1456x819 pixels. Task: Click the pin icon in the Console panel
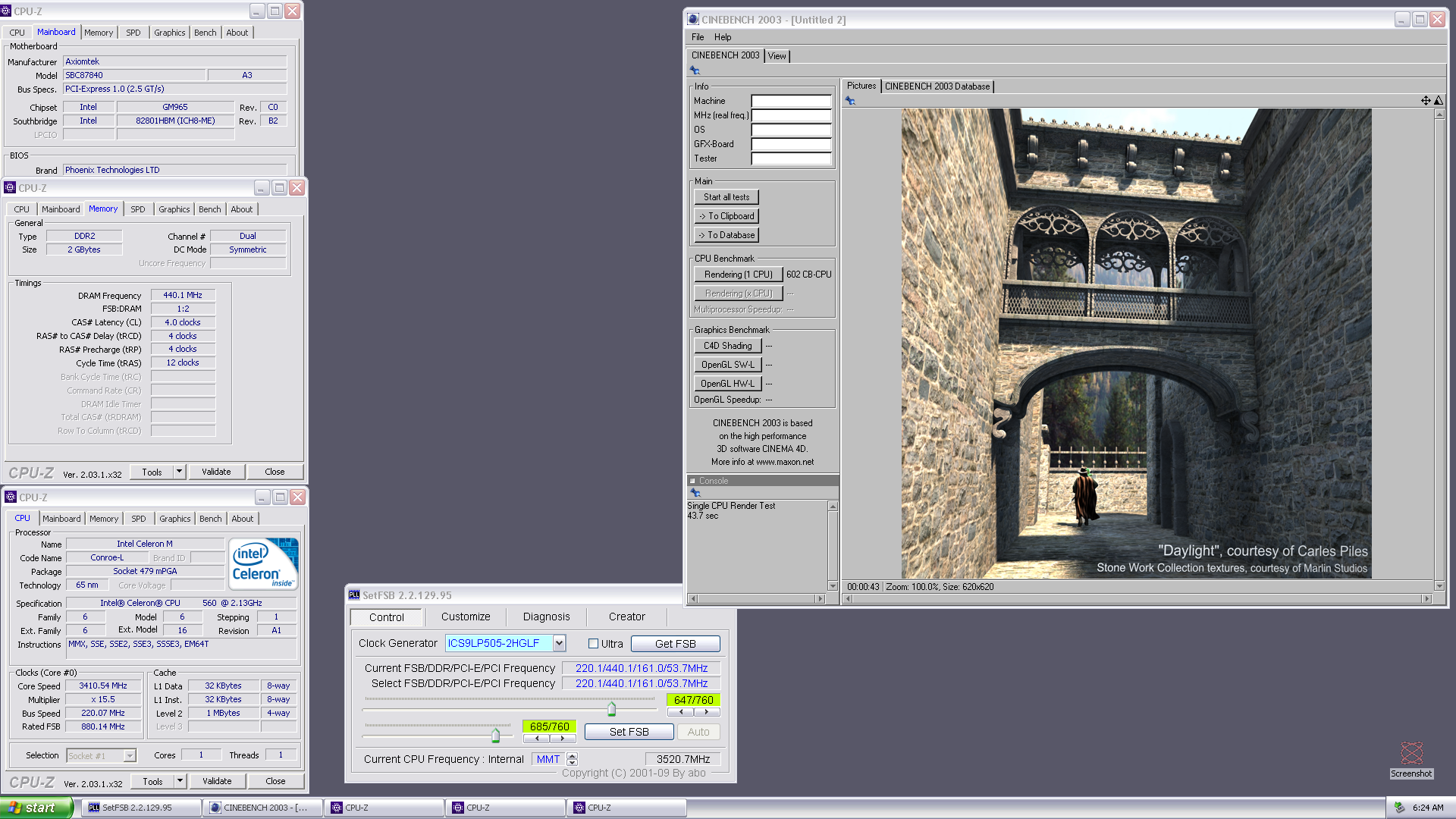pos(695,493)
